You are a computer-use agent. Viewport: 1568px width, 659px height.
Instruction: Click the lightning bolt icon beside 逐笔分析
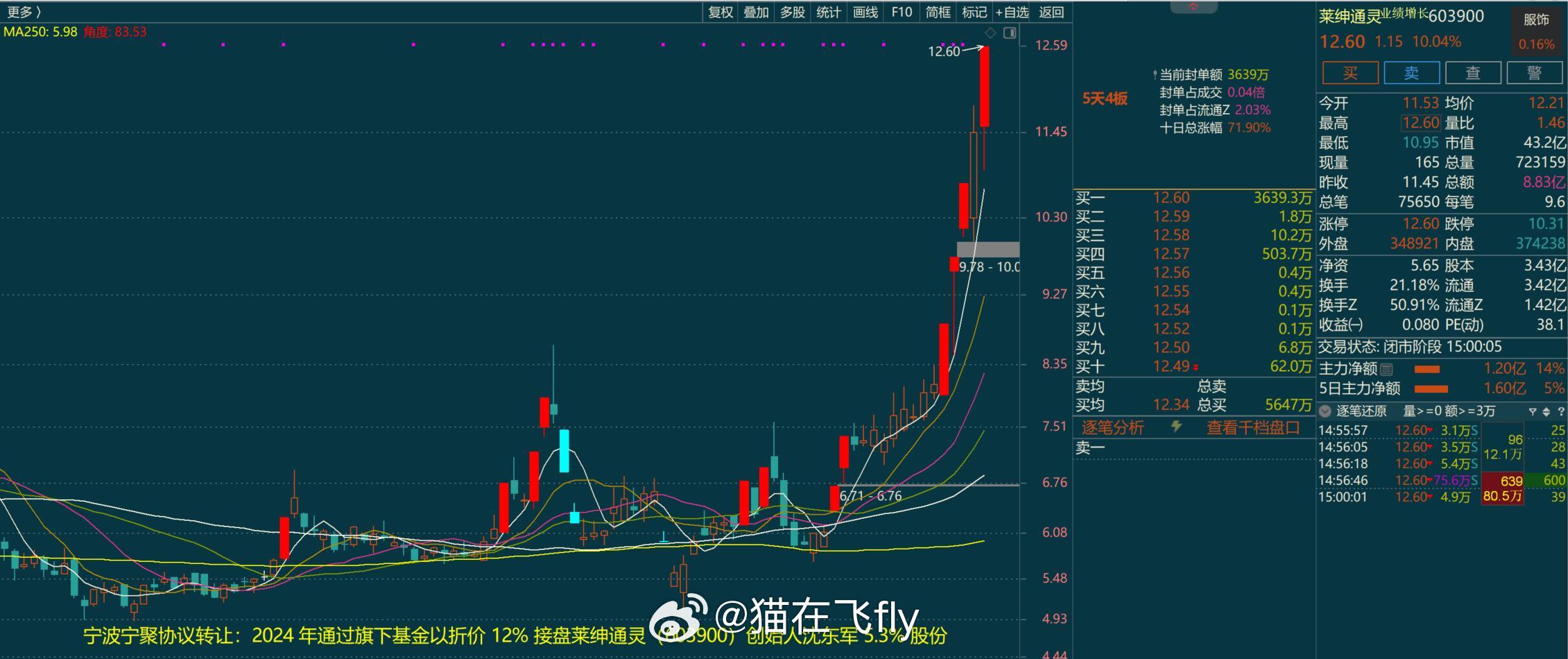(x=1176, y=427)
